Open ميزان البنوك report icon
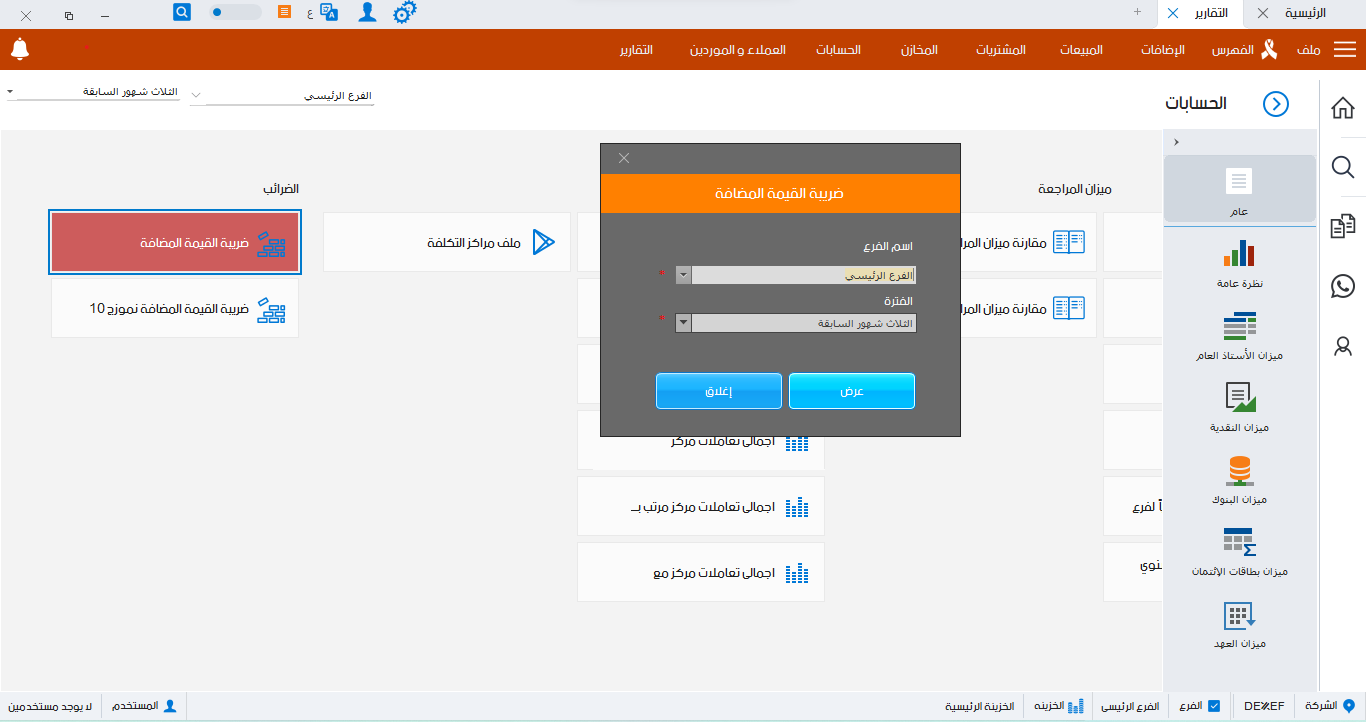 coord(1239,470)
